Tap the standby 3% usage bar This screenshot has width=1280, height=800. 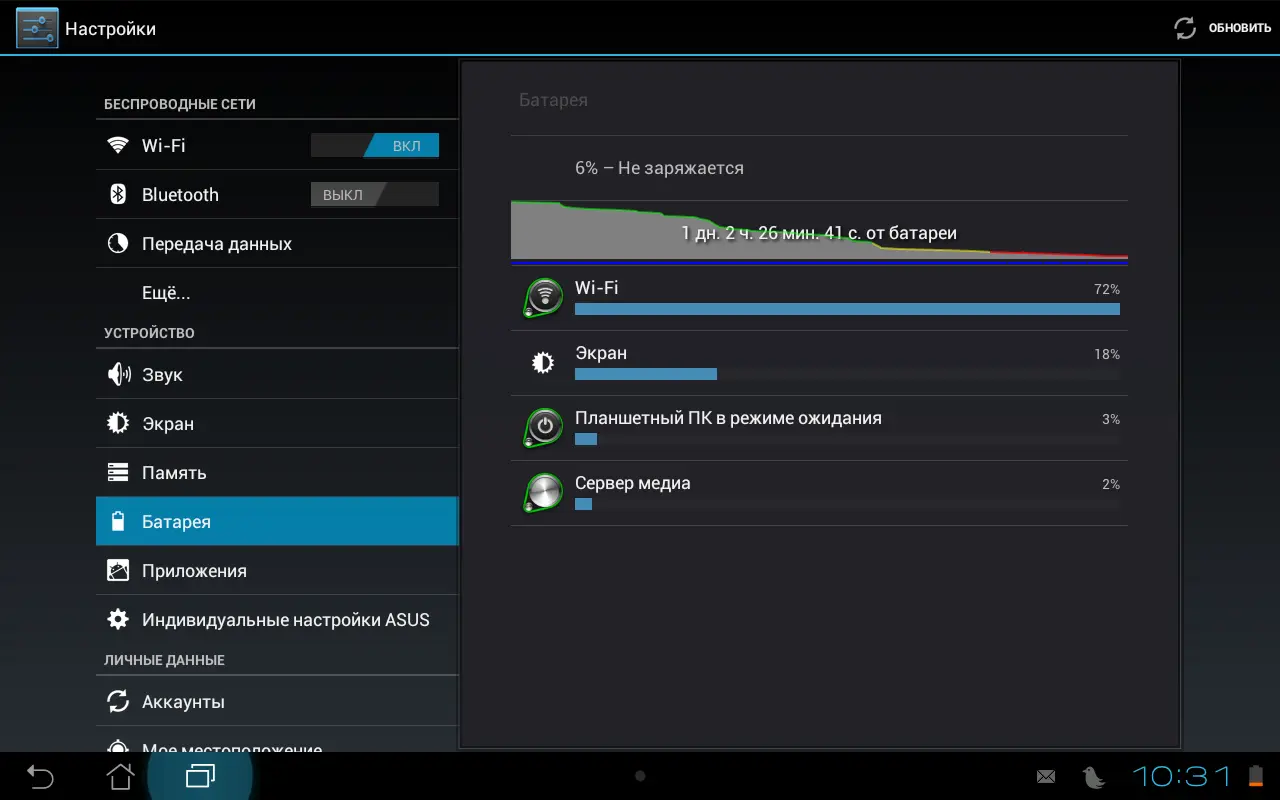click(847, 439)
